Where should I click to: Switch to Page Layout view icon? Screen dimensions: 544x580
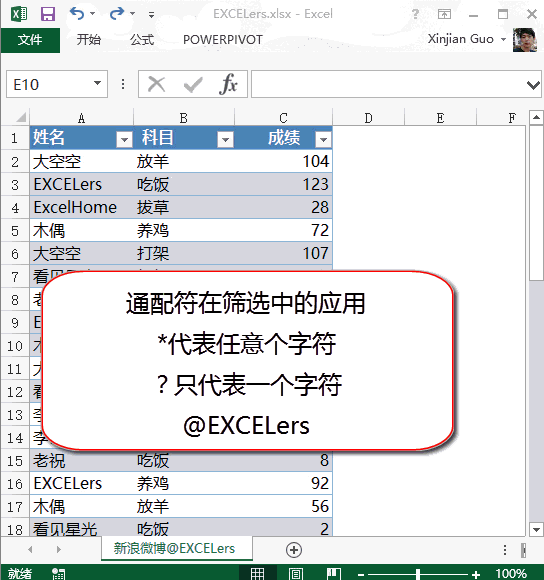(x=295, y=573)
